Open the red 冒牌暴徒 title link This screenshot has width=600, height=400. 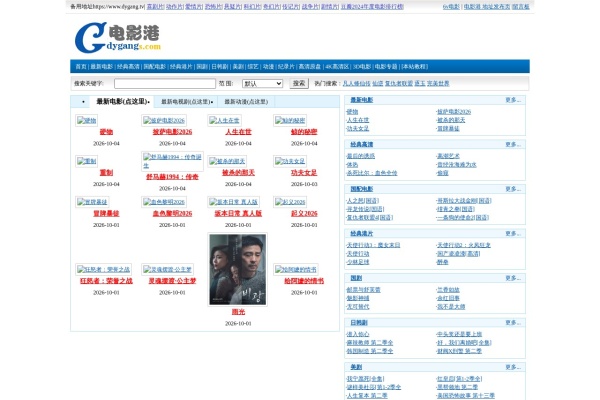pos(106,213)
